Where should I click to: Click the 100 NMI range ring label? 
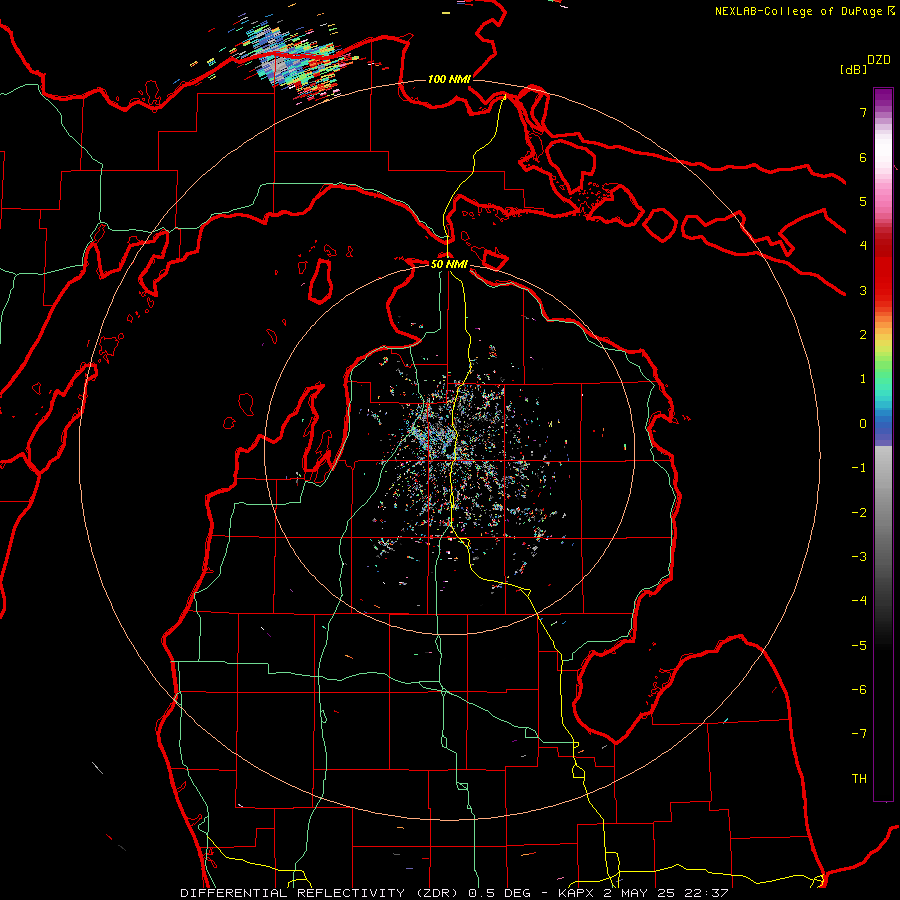(449, 79)
